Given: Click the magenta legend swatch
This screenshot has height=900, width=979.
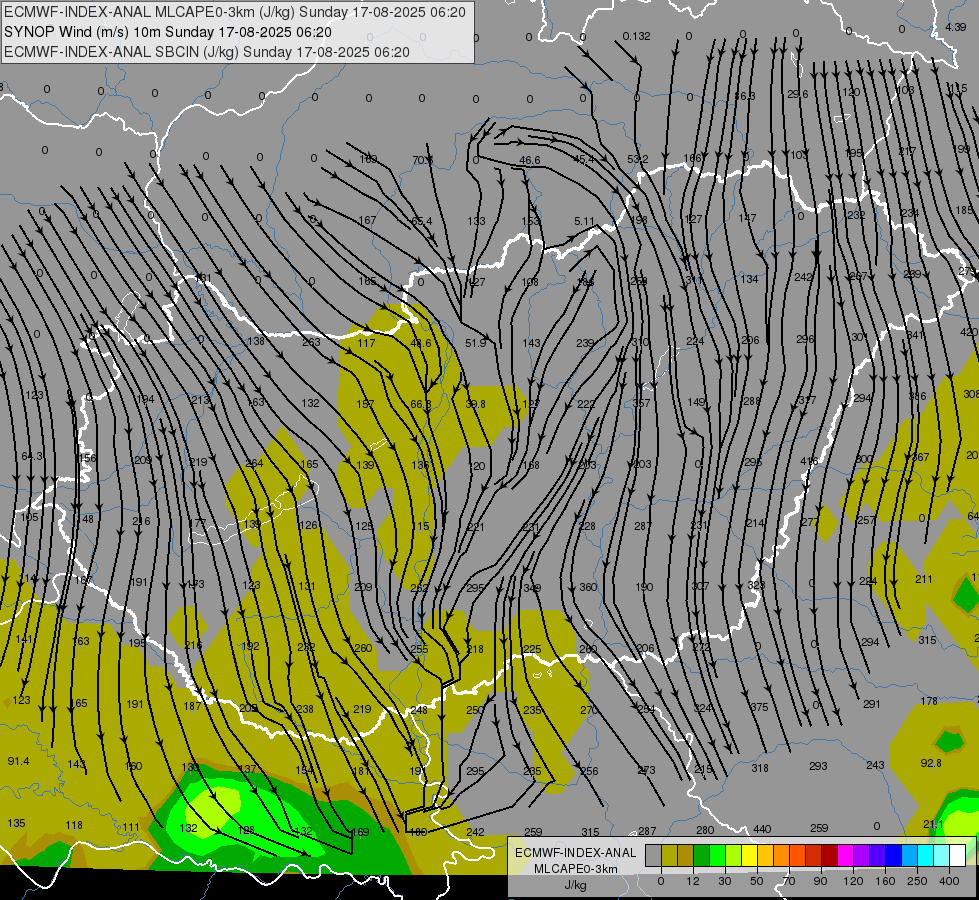Looking at the screenshot, I should click(x=845, y=855).
